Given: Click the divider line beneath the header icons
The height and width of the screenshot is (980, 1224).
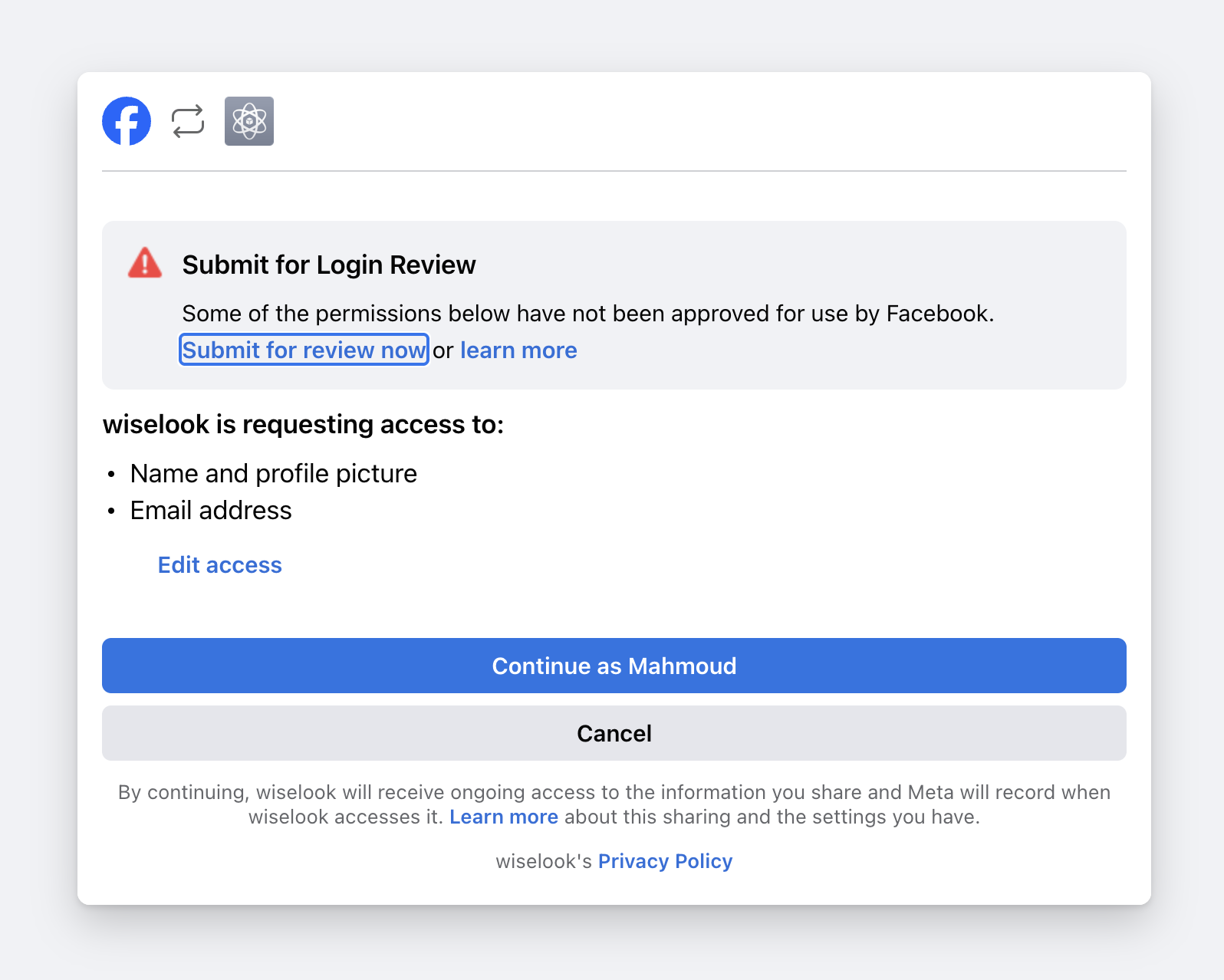Looking at the screenshot, I should [614, 171].
